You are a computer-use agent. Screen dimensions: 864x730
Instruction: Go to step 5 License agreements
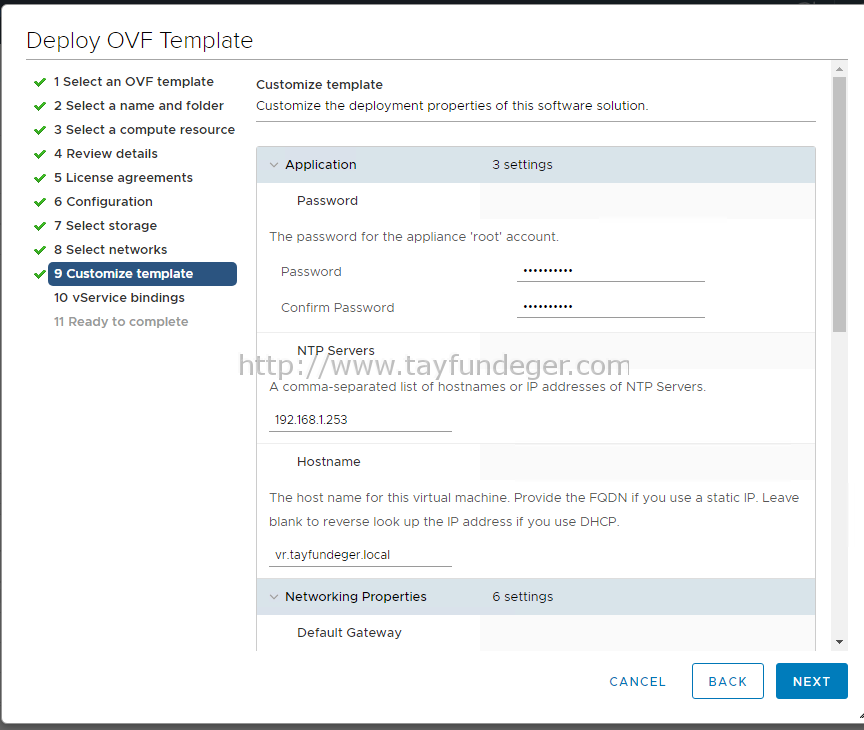pyautogui.click(x=123, y=177)
